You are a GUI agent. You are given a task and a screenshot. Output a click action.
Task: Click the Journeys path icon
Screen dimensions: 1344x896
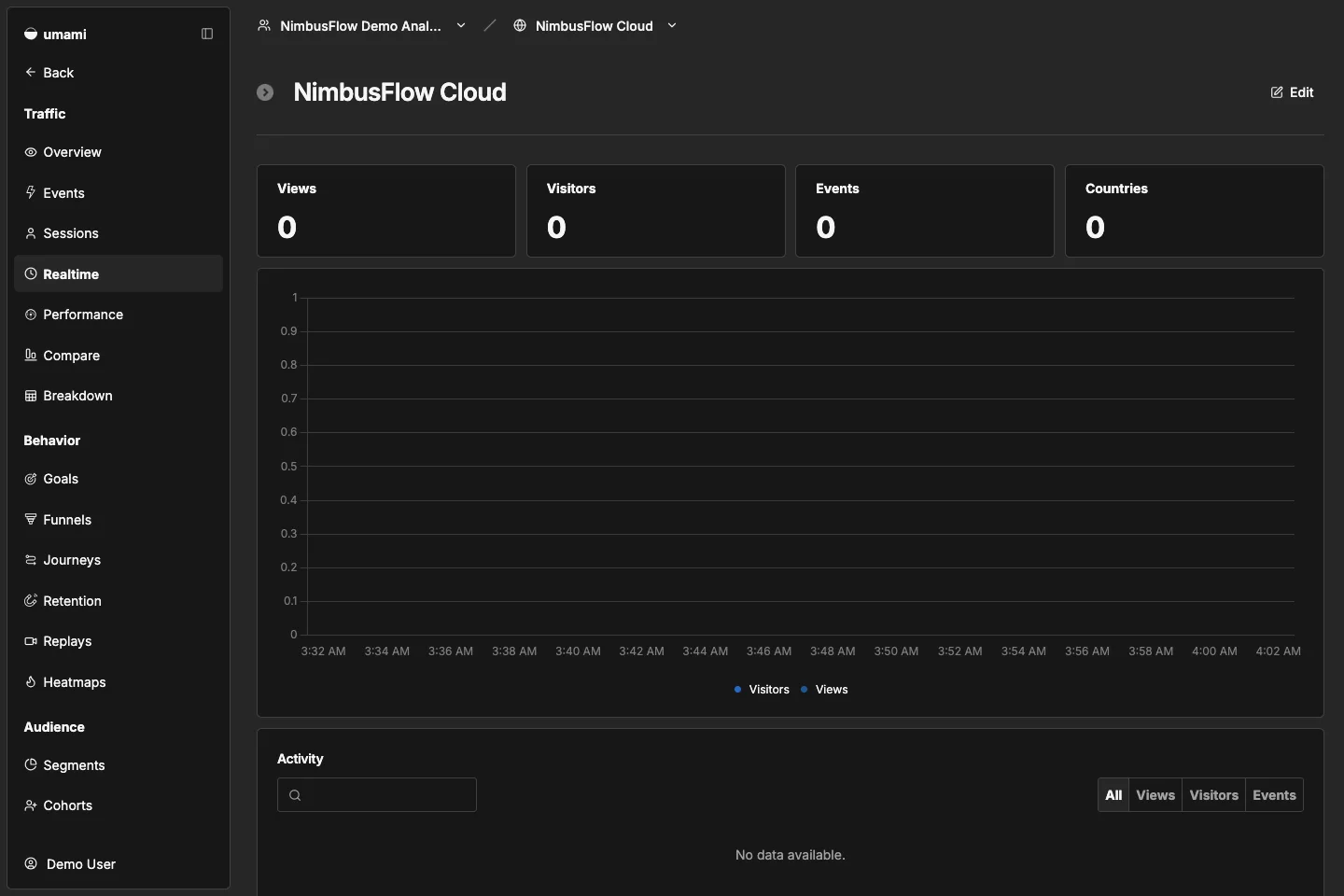tap(31, 560)
